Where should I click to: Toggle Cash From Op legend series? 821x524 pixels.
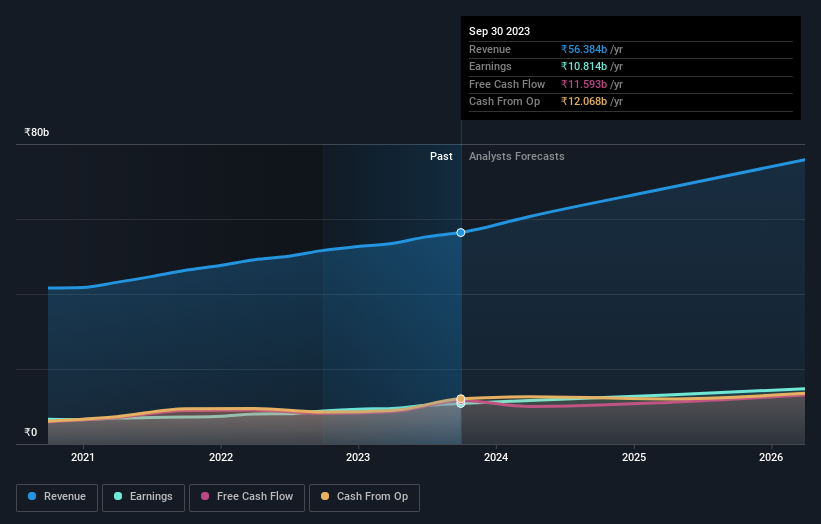pos(364,497)
